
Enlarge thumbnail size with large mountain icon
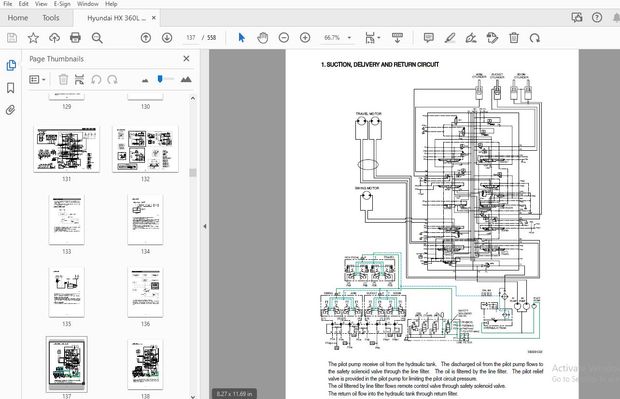pyautogui.click(x=186, y=79)
